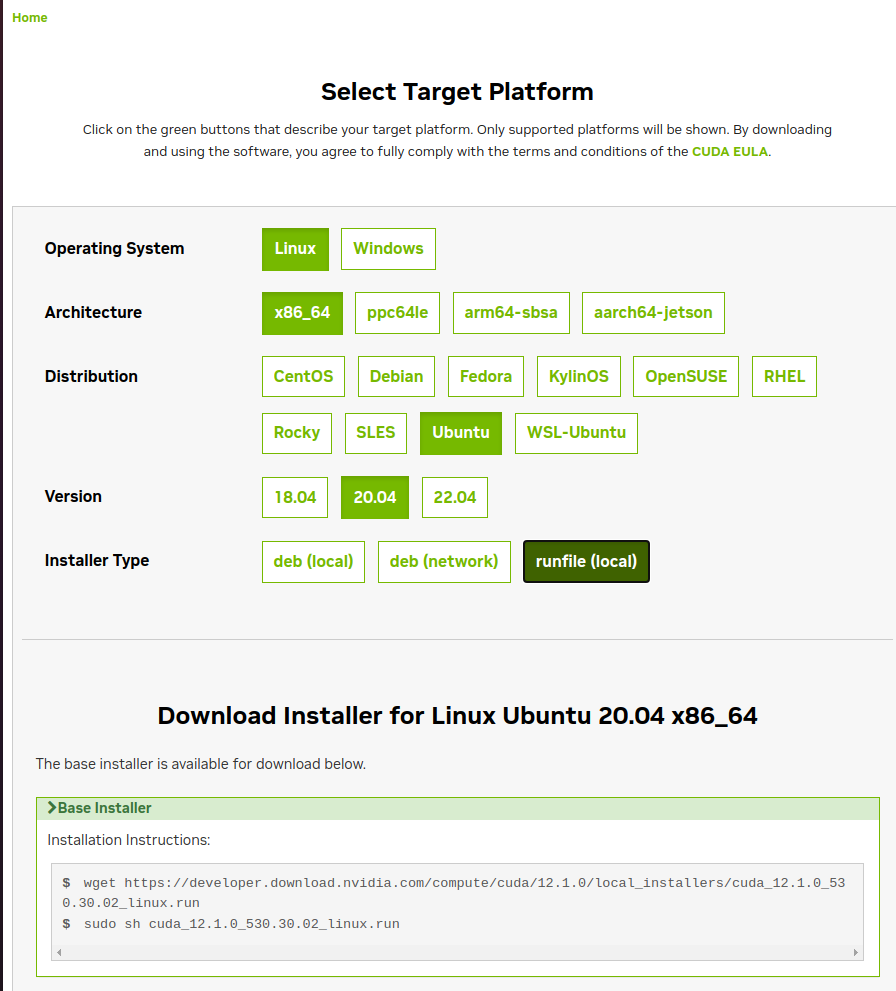Click the horizontal scrollbar track under commands
Screen dimensions: 896x991
coord(457,952)
